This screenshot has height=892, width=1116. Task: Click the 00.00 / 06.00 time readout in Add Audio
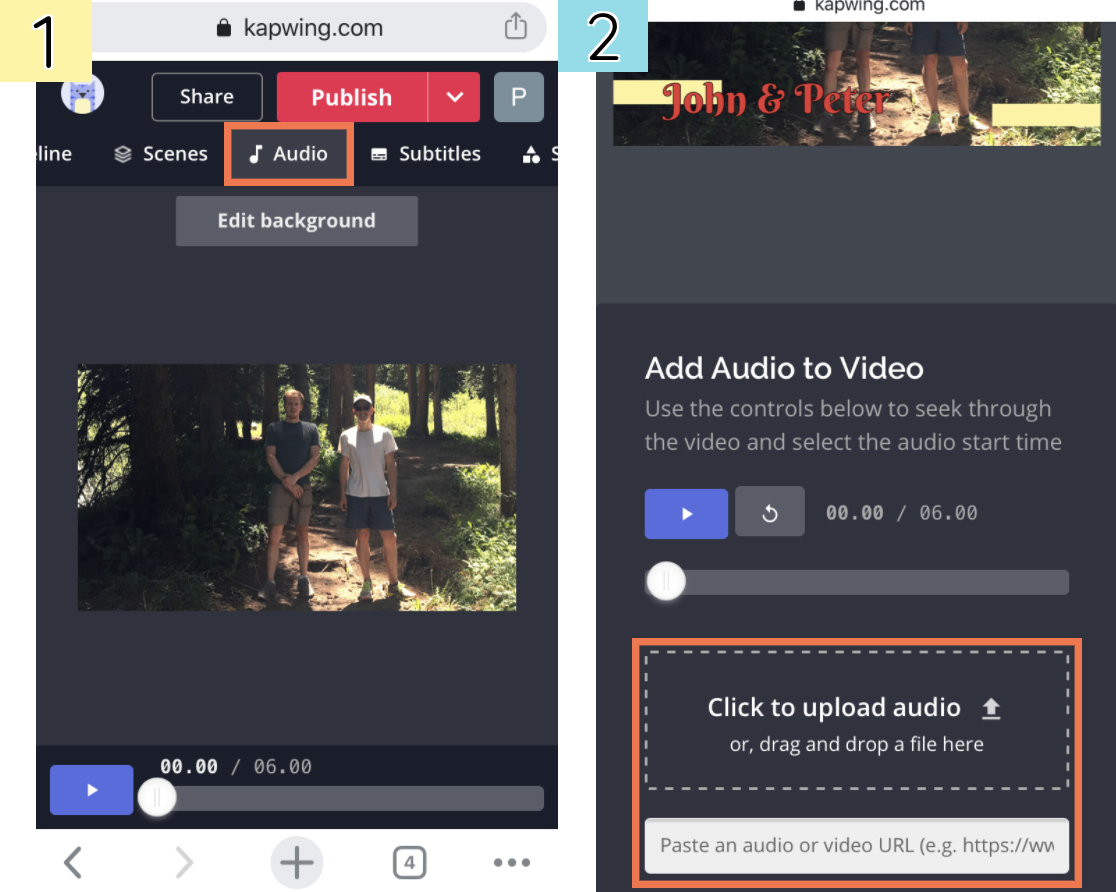click(x=902, y=513)
